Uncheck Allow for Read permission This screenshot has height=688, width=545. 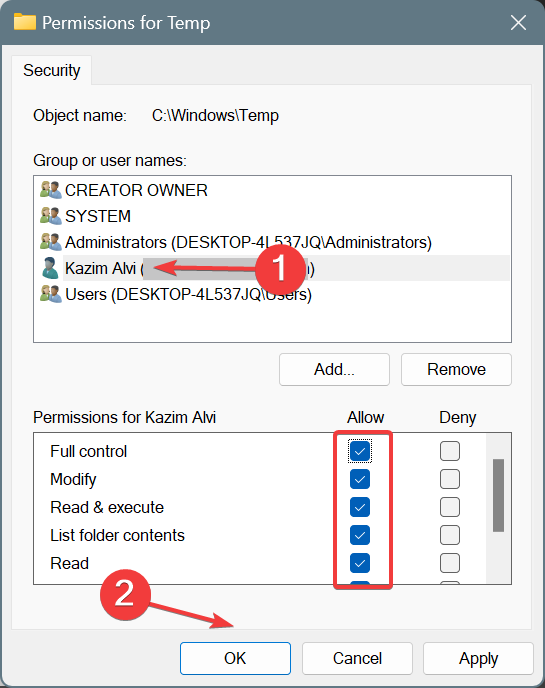click(360, 563)
